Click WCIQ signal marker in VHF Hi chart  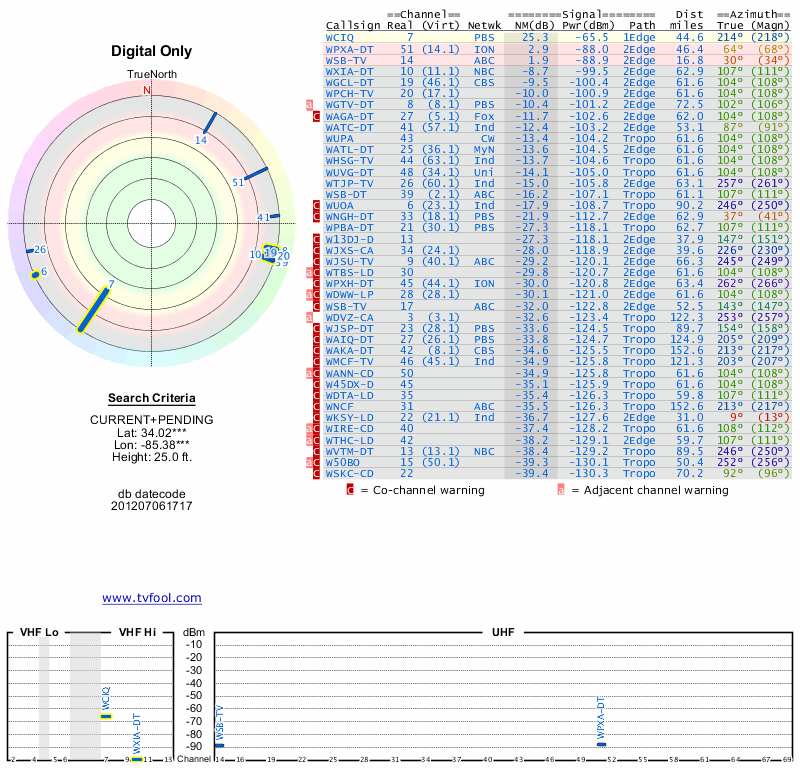coord(106,716)
